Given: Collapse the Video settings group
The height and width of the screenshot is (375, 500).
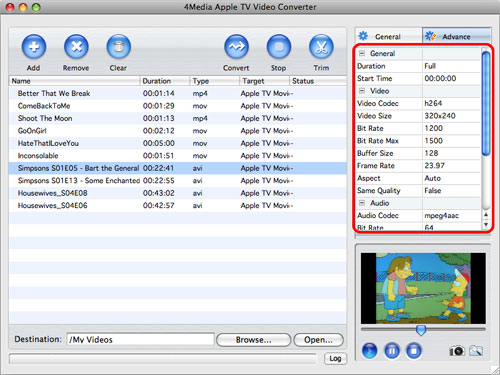Looking at the screenshot, I should [x=362, y=91].
